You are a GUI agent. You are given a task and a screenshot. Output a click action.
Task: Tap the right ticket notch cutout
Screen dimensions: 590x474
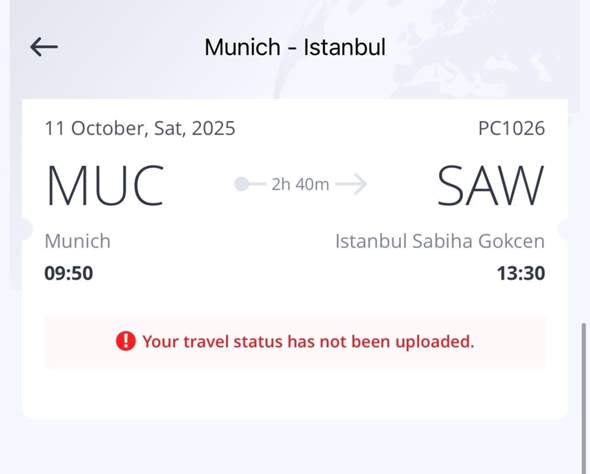[563, 229]
